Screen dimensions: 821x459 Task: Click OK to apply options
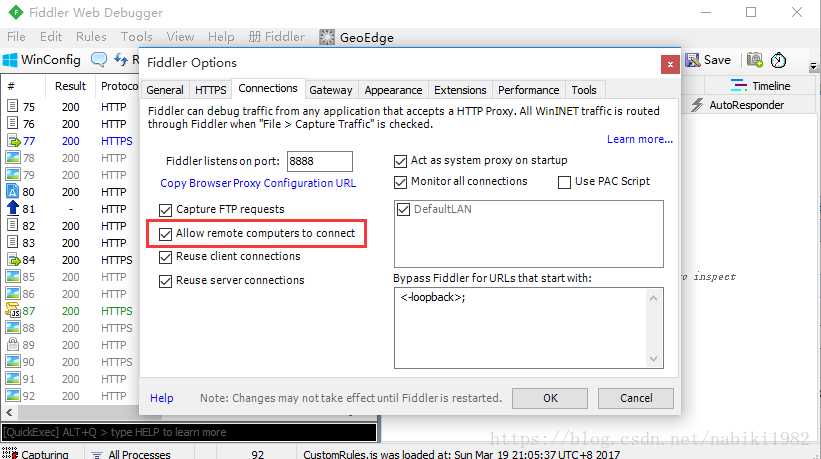[x=550, y=398]
